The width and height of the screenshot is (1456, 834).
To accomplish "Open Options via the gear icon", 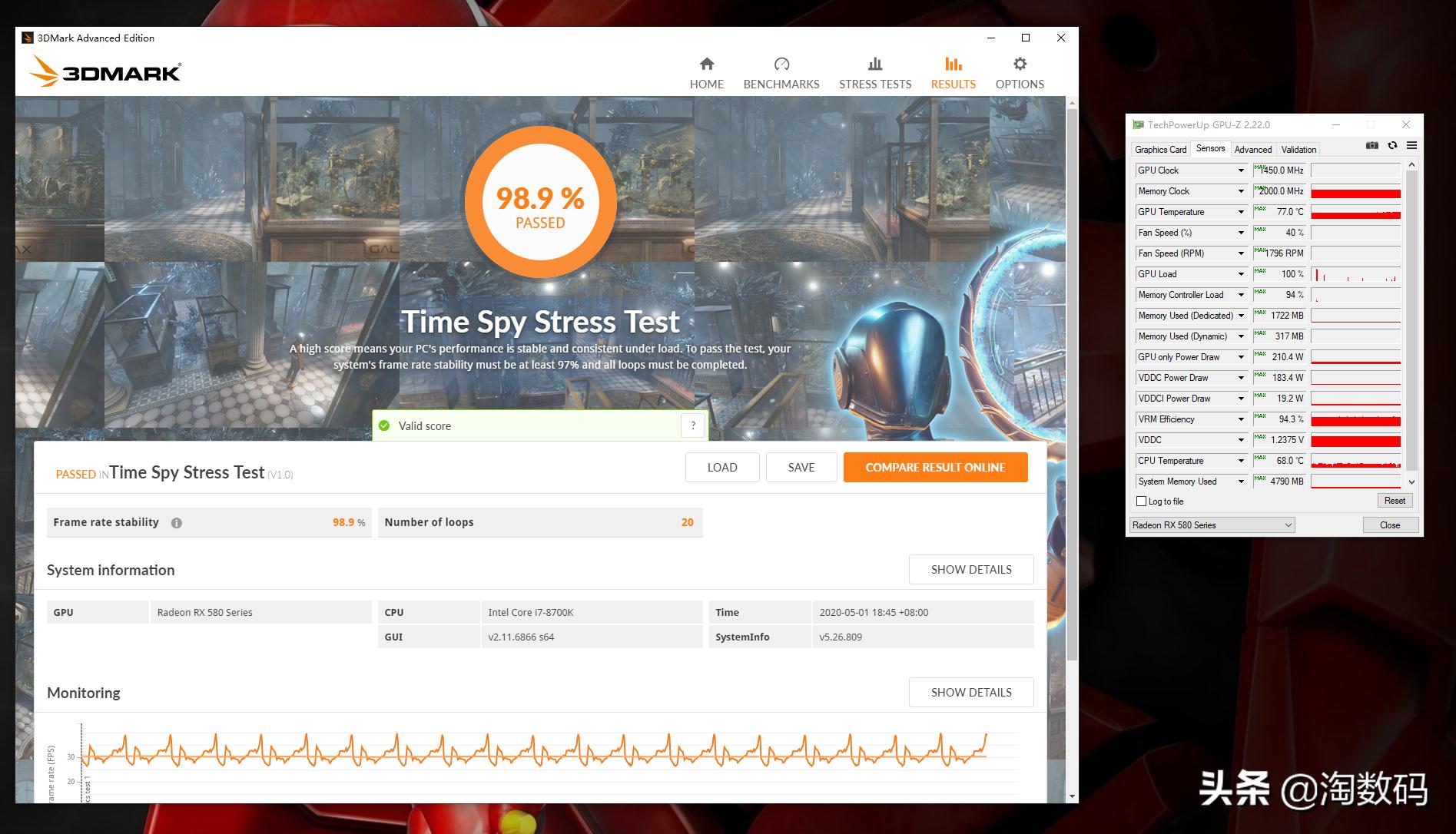I will (x=1019, y=64).
